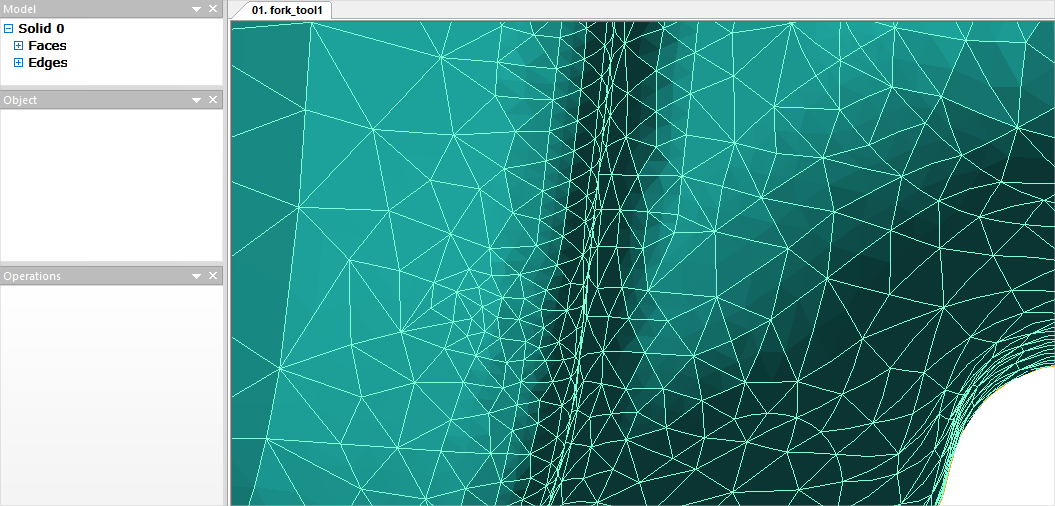The height and width of the screenshot is (506, 1055).
Task: Collapse the Solid 0 tree node
Action: click(9, 29)
